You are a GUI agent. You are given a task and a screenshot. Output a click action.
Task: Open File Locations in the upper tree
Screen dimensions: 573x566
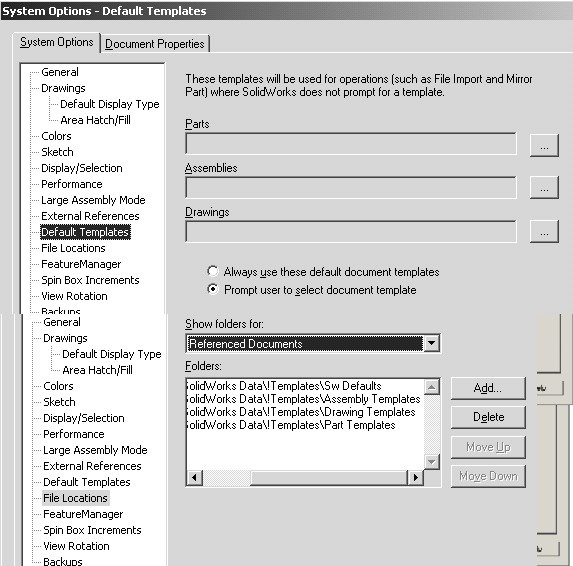click(x=73, y=248)
